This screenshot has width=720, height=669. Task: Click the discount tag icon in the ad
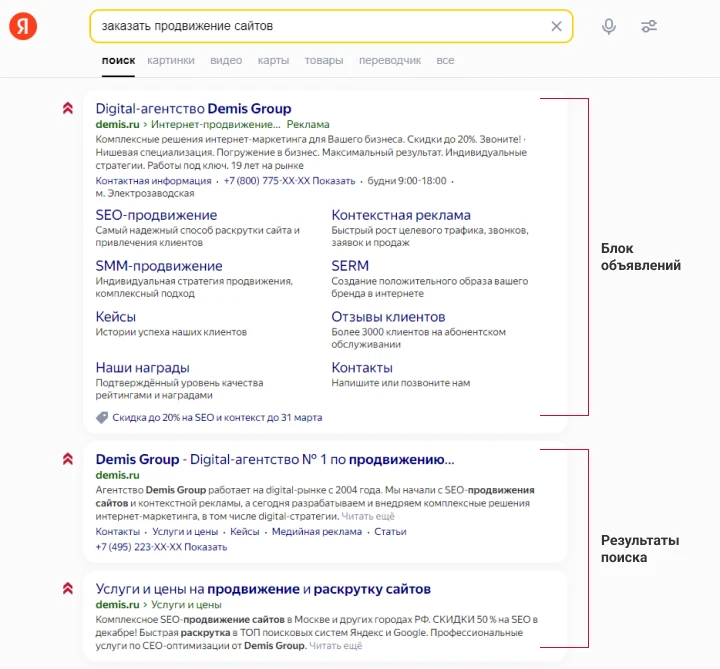click(102, 417)
